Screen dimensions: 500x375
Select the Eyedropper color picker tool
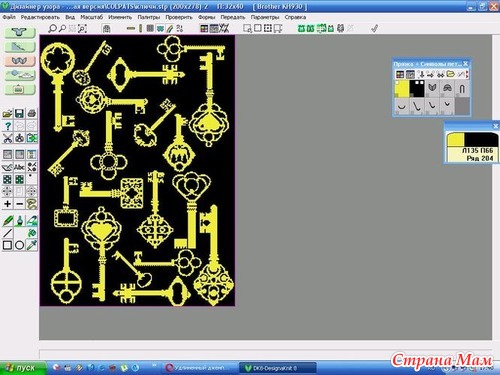(x=32, y=245)
